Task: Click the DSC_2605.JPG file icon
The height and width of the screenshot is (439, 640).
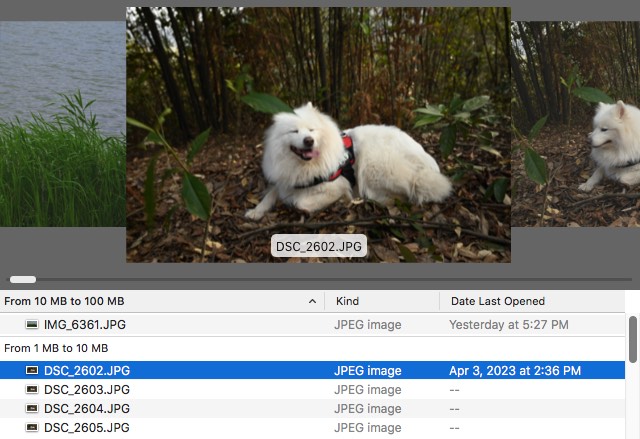Action: point(32,427)
